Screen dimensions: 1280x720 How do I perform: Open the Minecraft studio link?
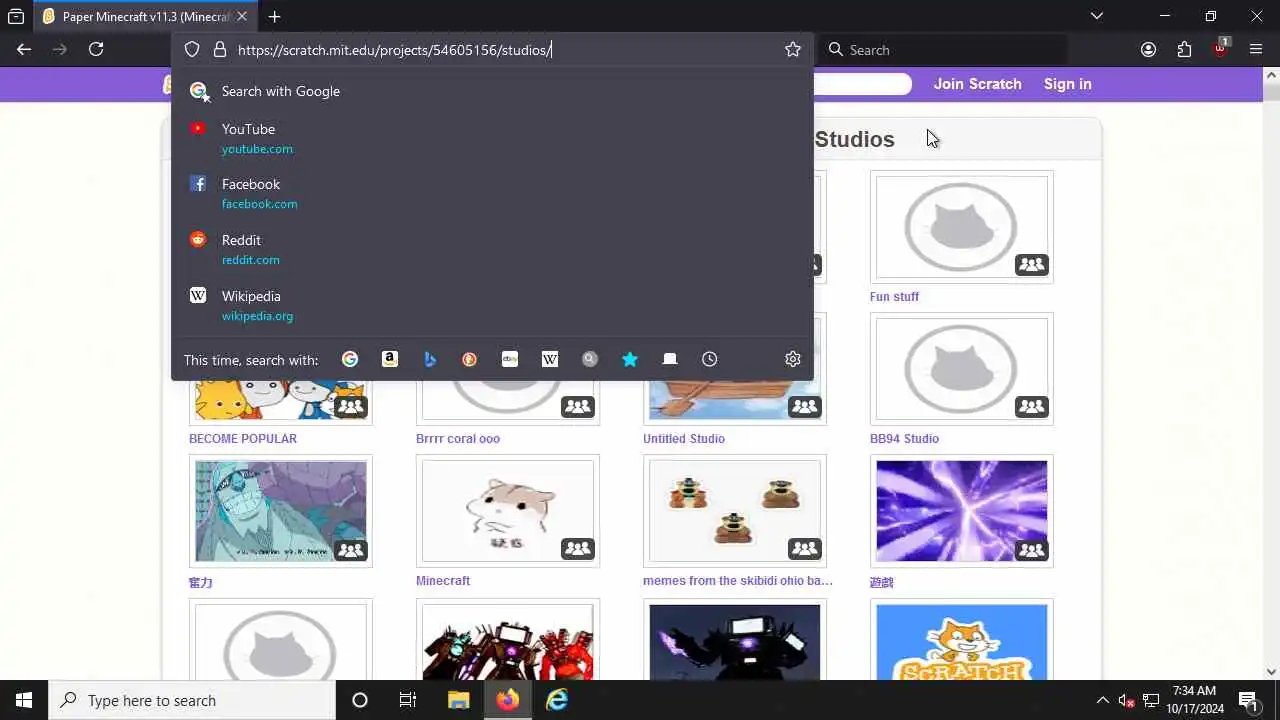[443, 580]
